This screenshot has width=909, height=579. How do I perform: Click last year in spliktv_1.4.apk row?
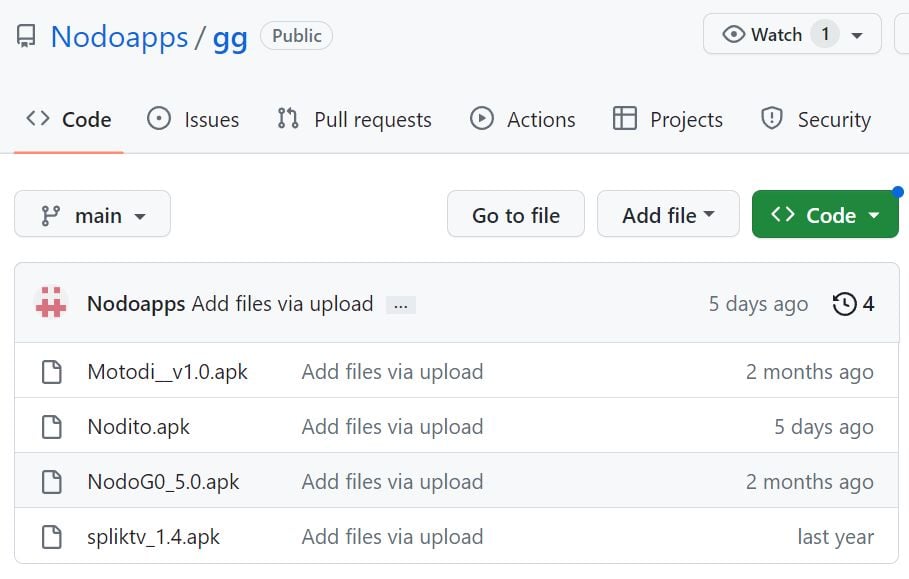coord(836,537)
